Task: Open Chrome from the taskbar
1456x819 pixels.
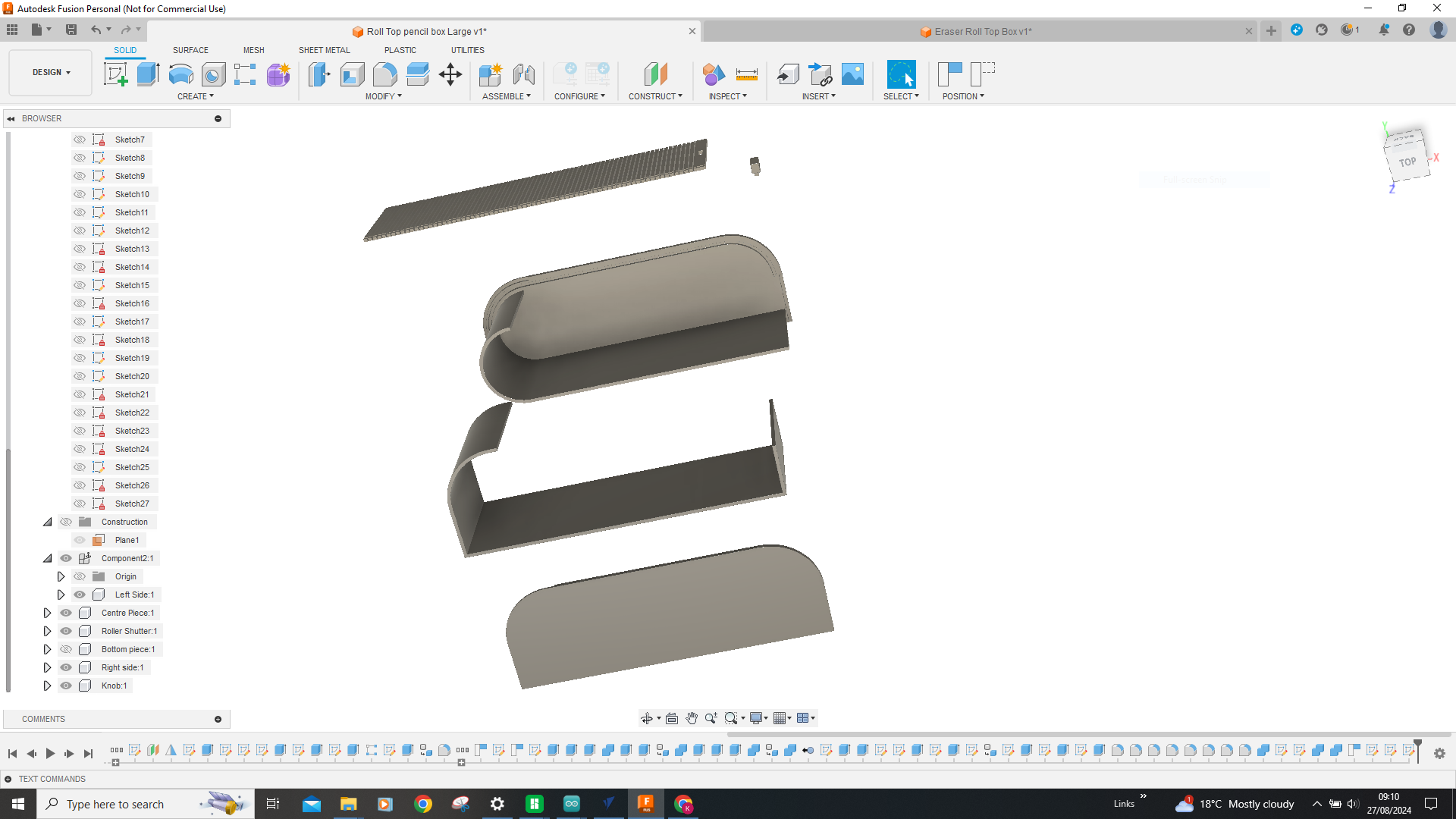Action: coord(423,804)
